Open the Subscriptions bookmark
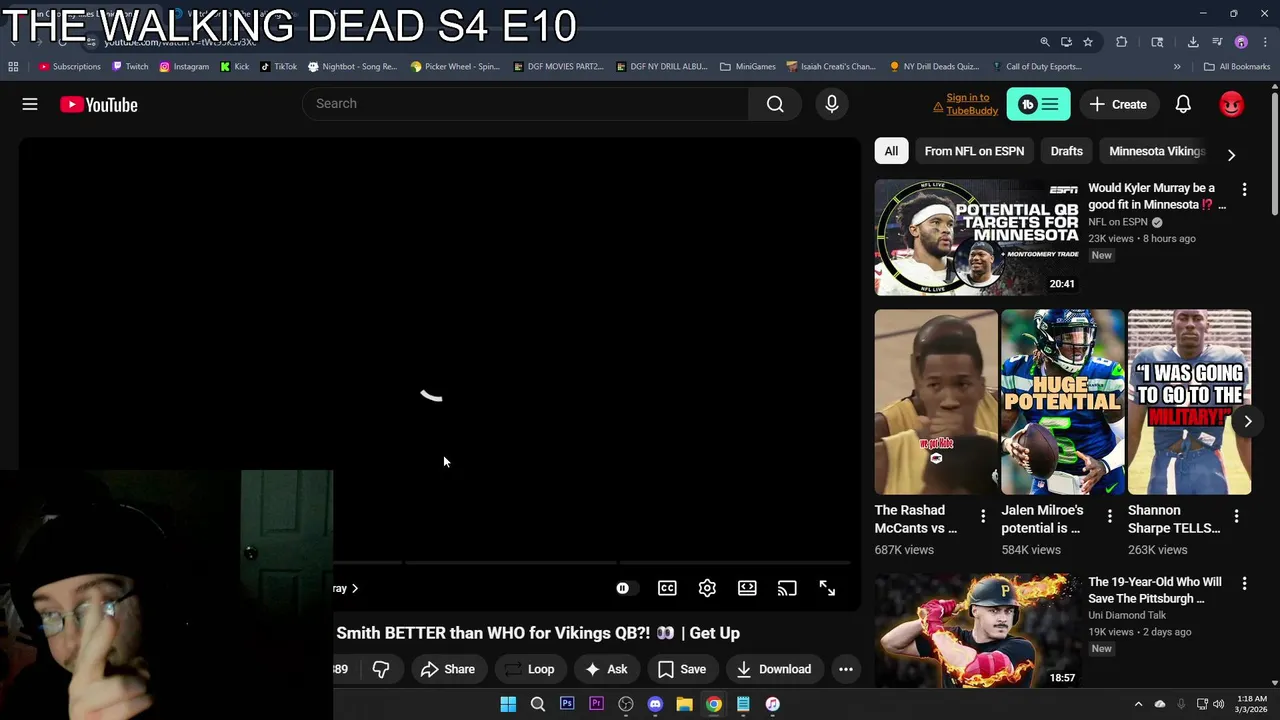Image resolution: width=1280 pixels, height=720 pixels. pyautogui.click(x=70, y=67)
